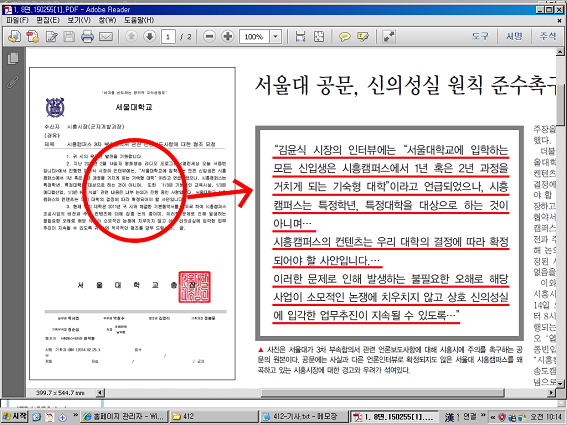567x425 pixels.
Task: Zoom out using the minus button
Action: (x=209, y=37)
